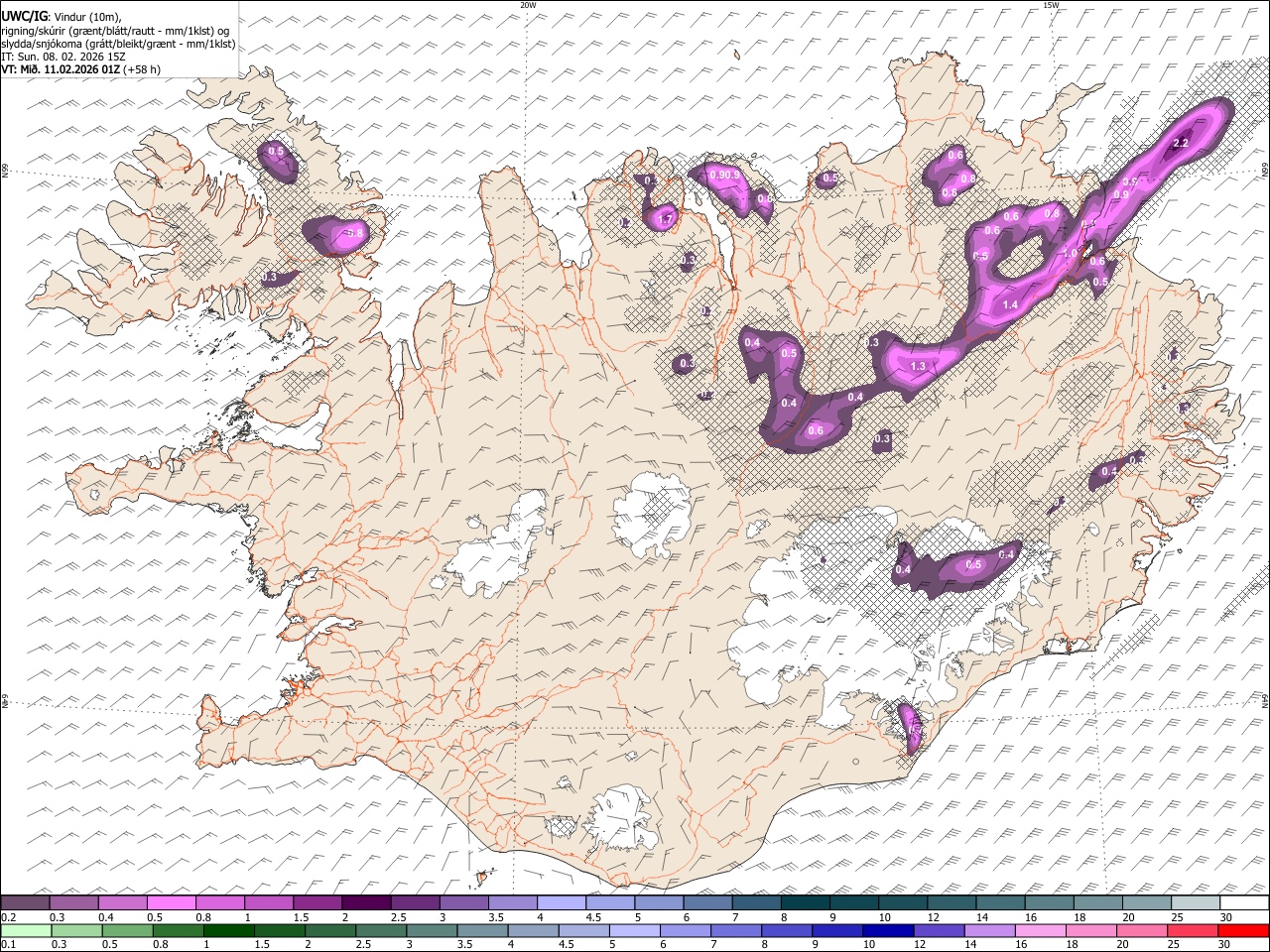The height and width of the screenshot is (952, 1270).
Task: Select the darkest green rain-scale swatch labeled 1
Action: coord(229,930)
